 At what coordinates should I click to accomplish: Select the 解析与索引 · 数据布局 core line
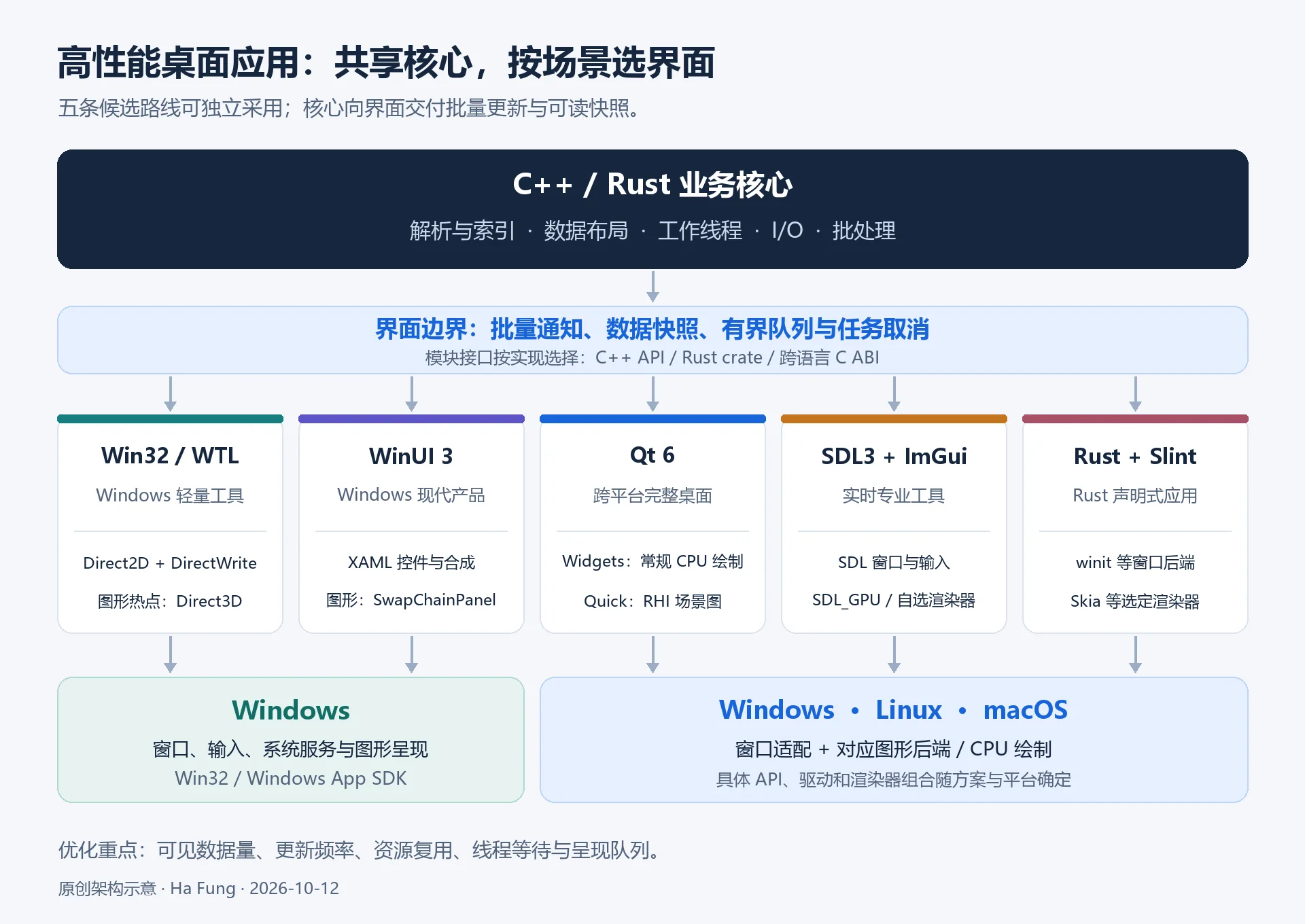652,231
